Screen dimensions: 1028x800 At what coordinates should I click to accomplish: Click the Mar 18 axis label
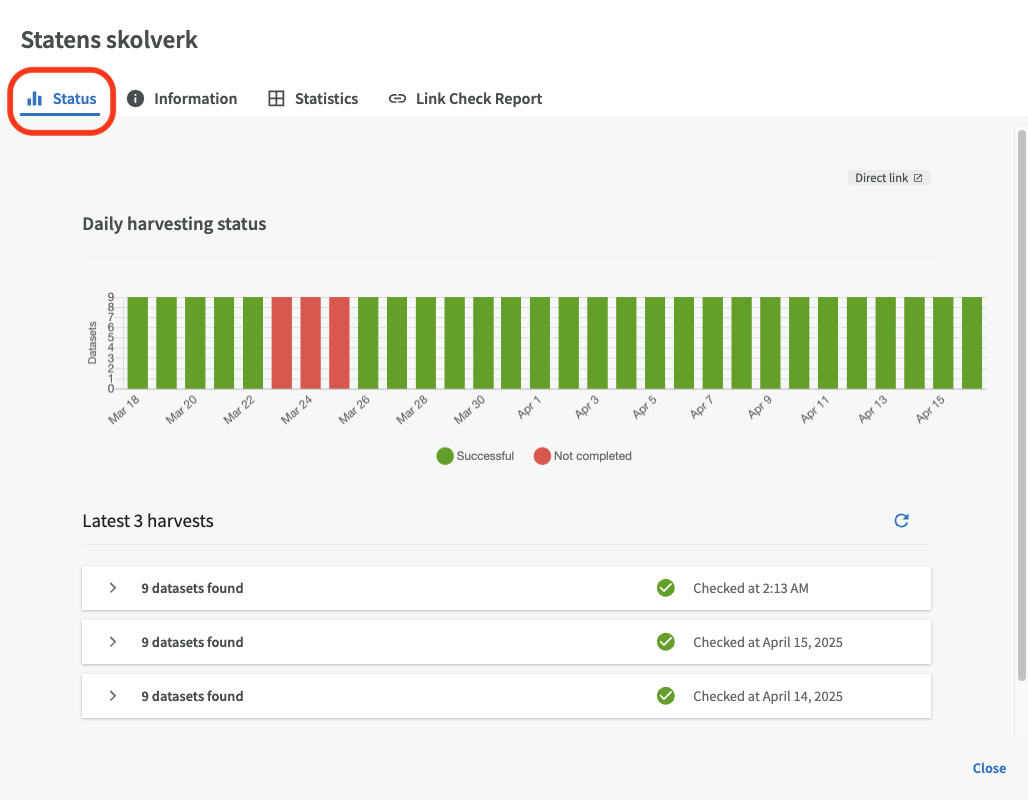(124, 410)
